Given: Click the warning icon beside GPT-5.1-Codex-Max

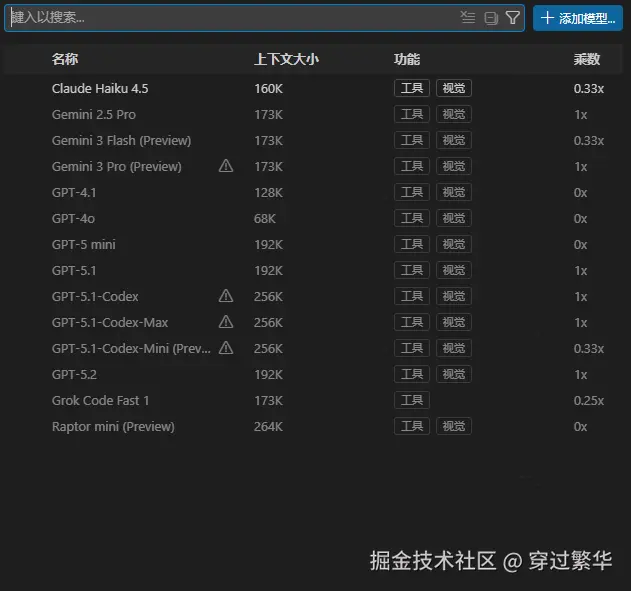Looking at the screenshot, I should coord(226,322).
